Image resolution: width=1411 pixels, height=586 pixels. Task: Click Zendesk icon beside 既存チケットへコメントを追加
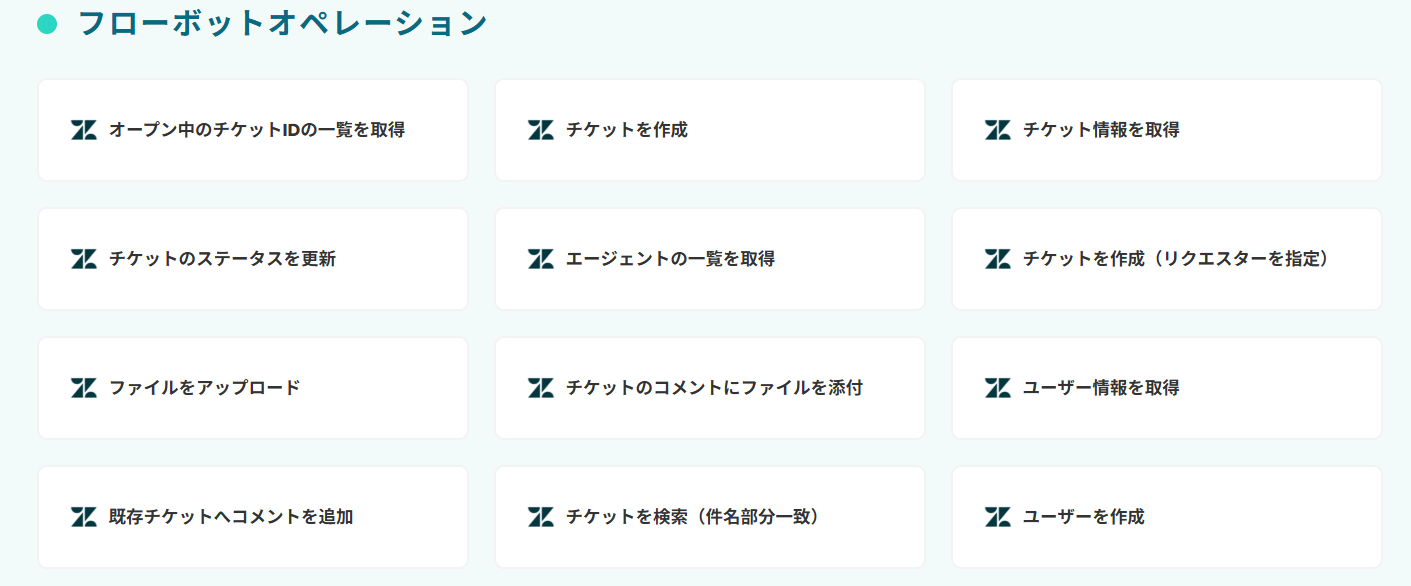(84, 517)
